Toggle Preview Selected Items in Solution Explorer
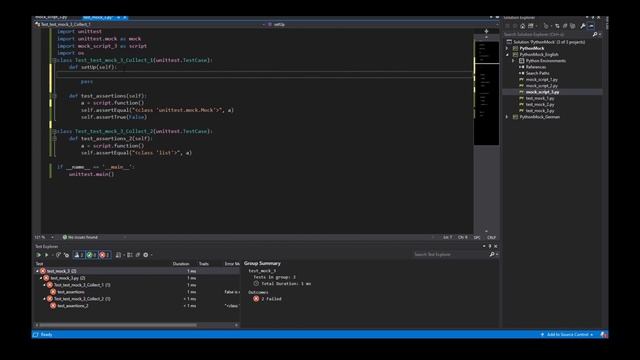The width and height of the screenshot is (640, 360). tap(591, 26)
